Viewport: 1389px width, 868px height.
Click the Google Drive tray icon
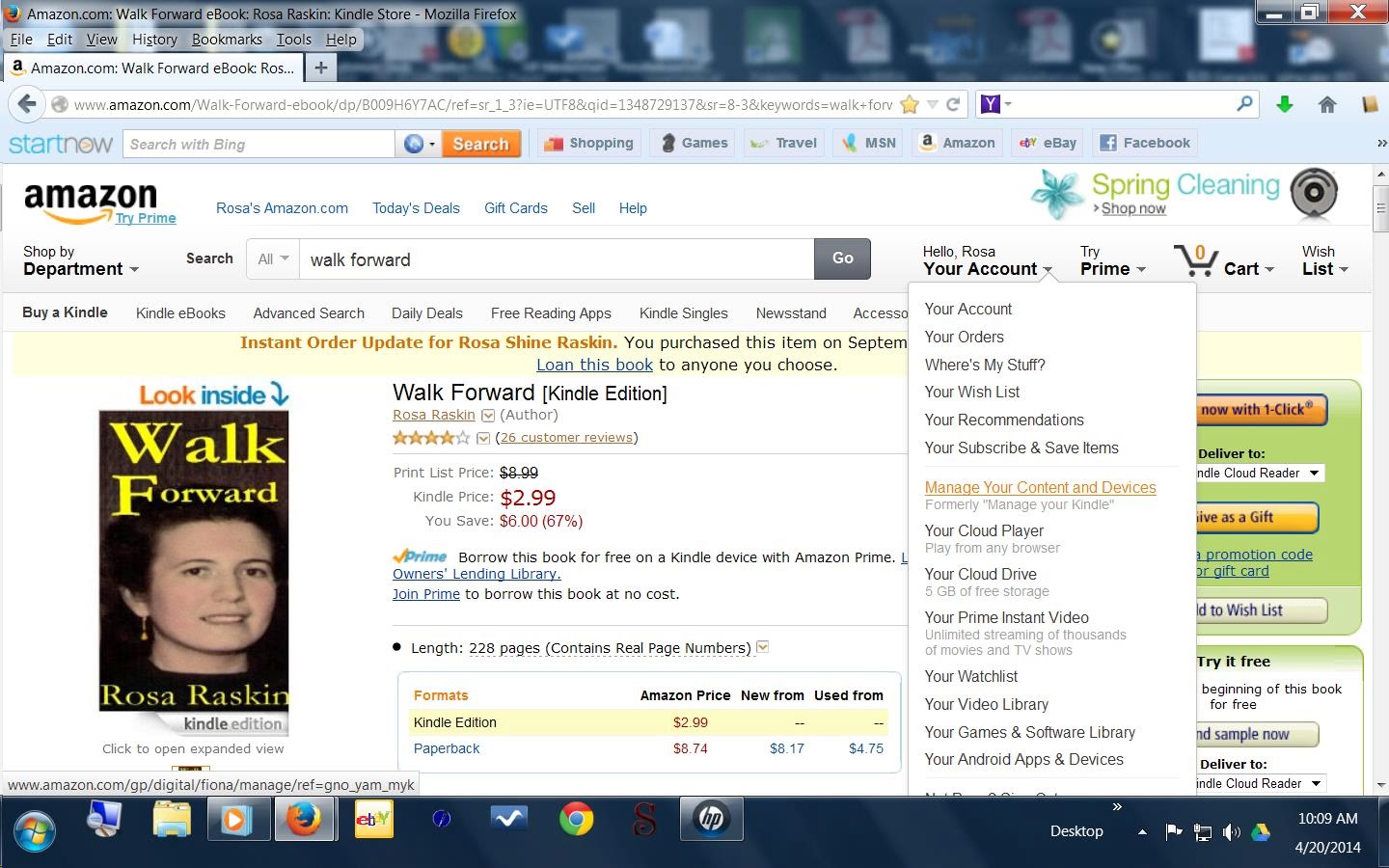coord(1260,832)
